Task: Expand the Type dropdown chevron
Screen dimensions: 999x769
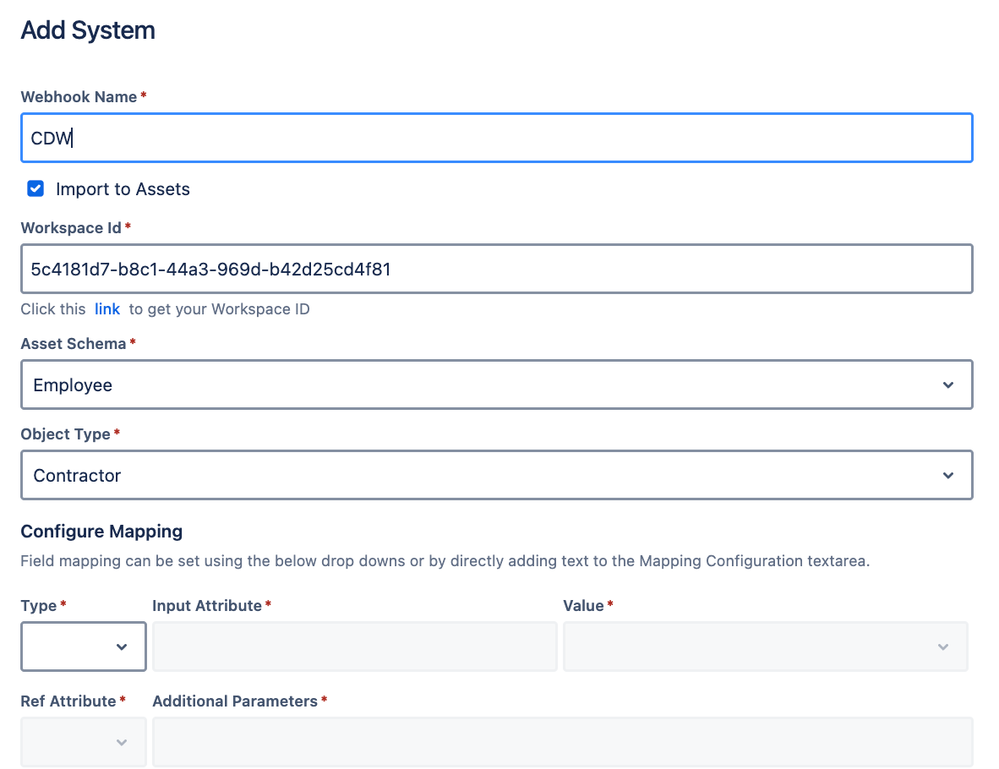Action: [121, 647]
